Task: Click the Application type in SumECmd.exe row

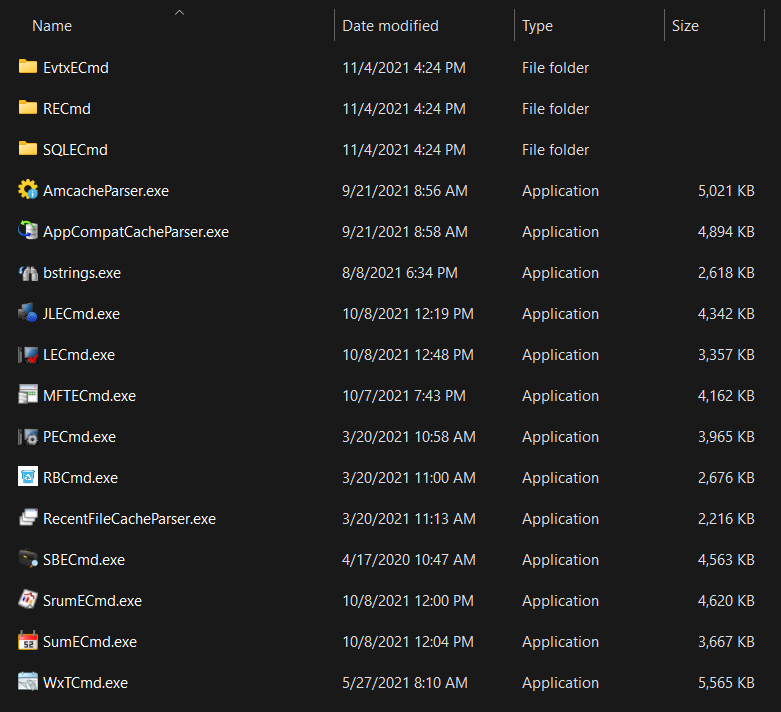Action: pyautogui.click(x=560, y=642)
